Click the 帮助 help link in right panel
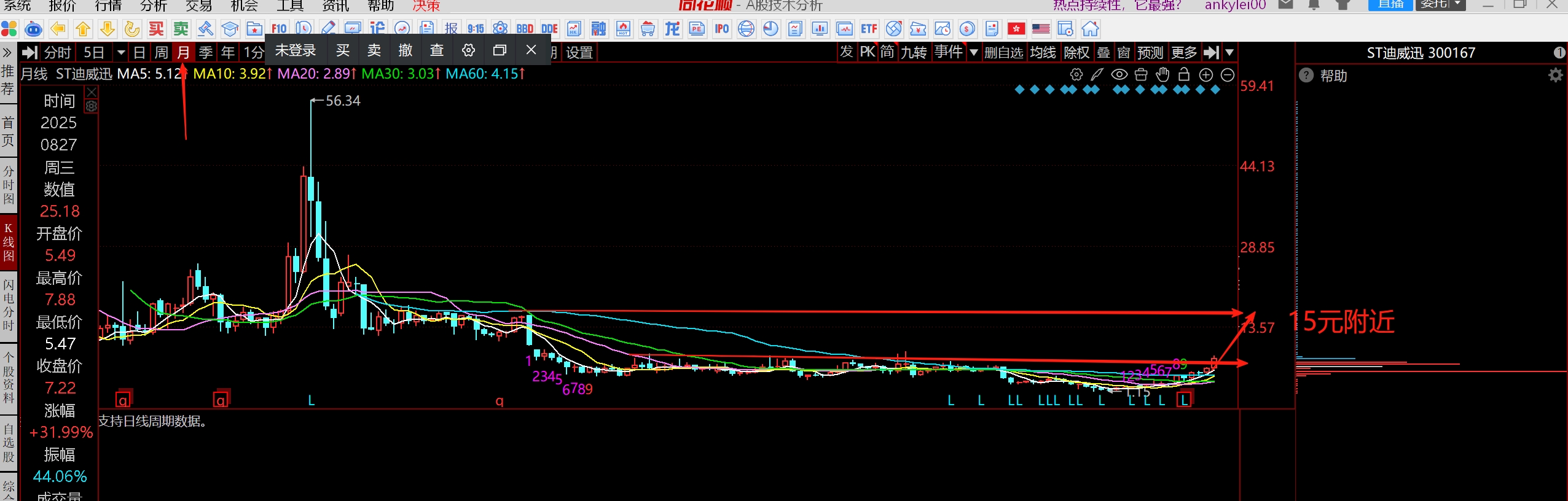 [1333, 76]
